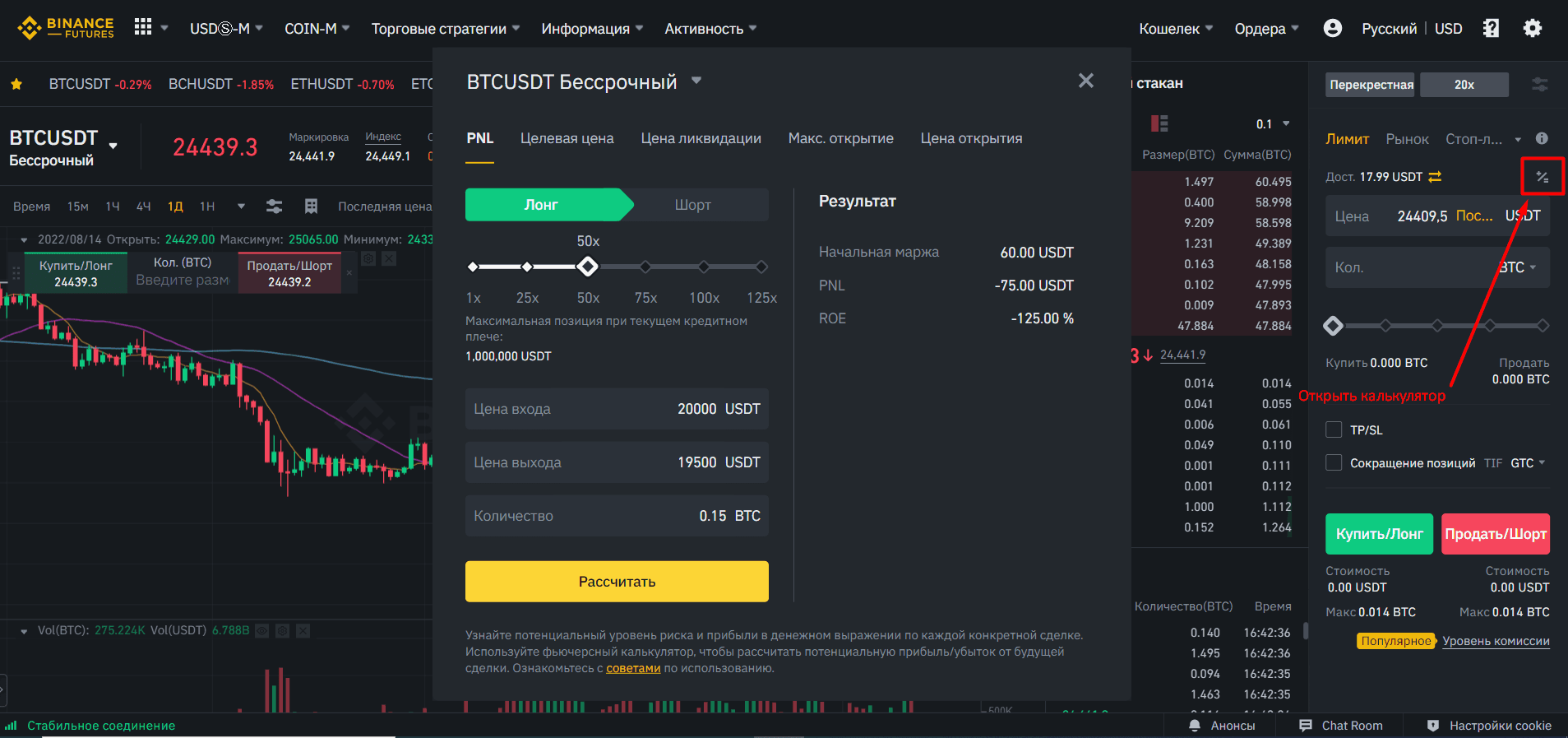
Task: Close the quick order bar with small x
Action: tap(349, 273)
